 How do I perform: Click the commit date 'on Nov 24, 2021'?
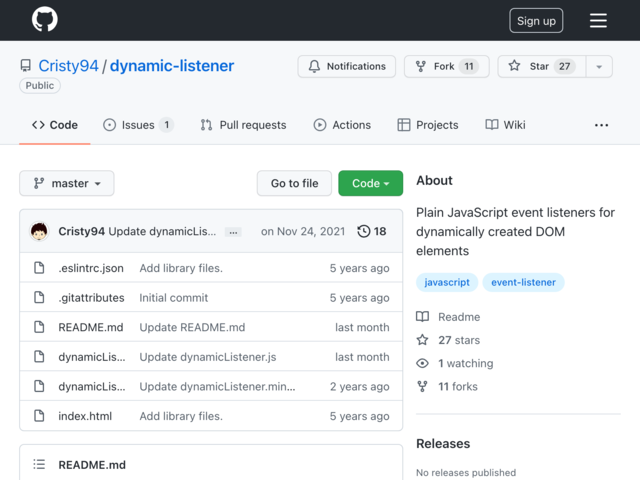303,231
